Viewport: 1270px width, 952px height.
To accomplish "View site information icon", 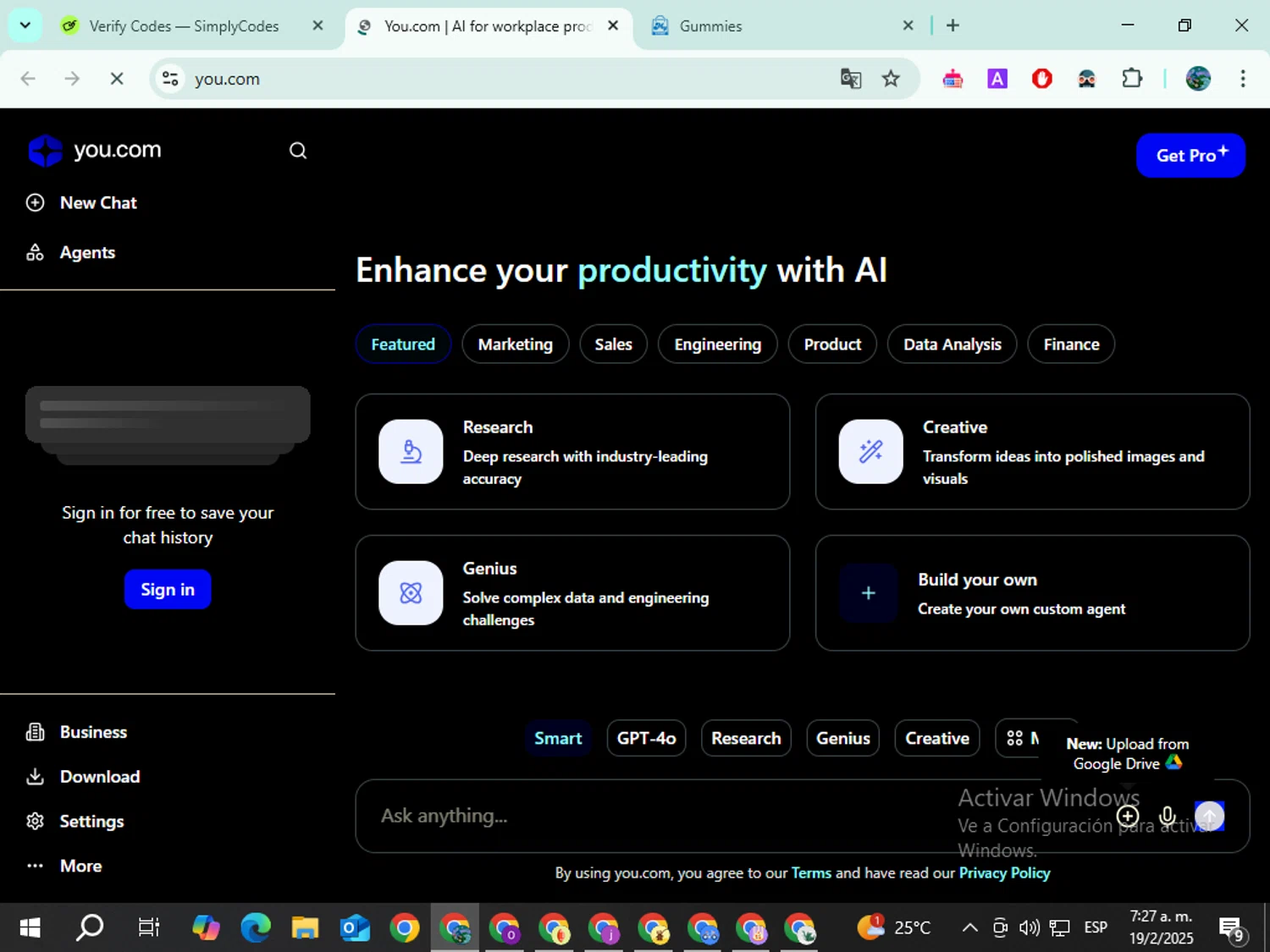I will click(170, 79).
